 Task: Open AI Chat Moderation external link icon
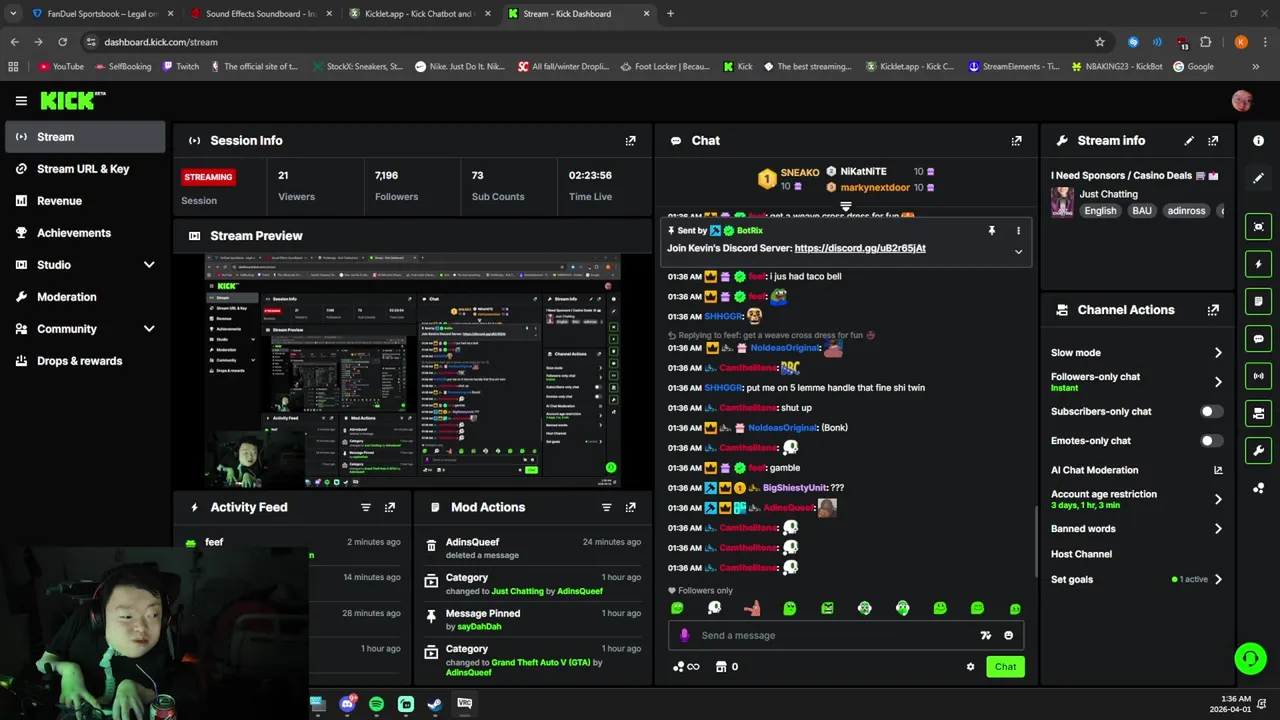point(1218,470)
